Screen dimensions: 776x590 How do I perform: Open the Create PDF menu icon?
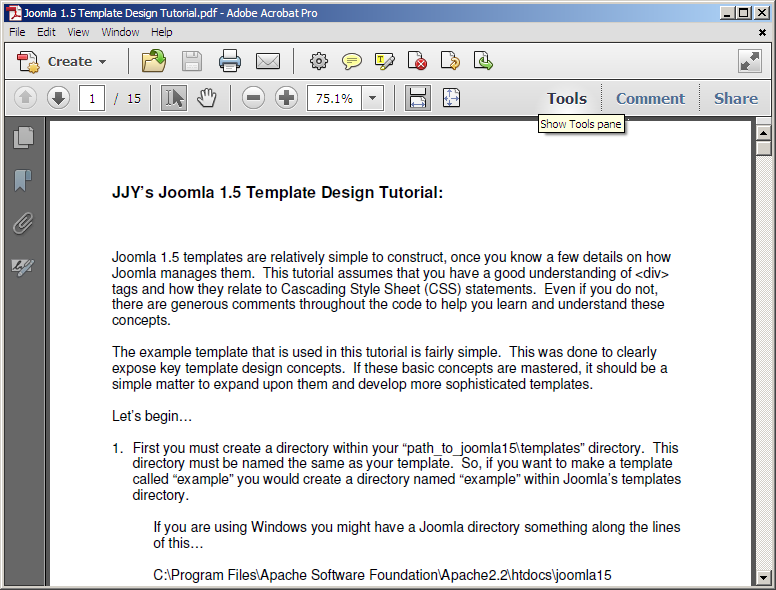tap(28, 62)
